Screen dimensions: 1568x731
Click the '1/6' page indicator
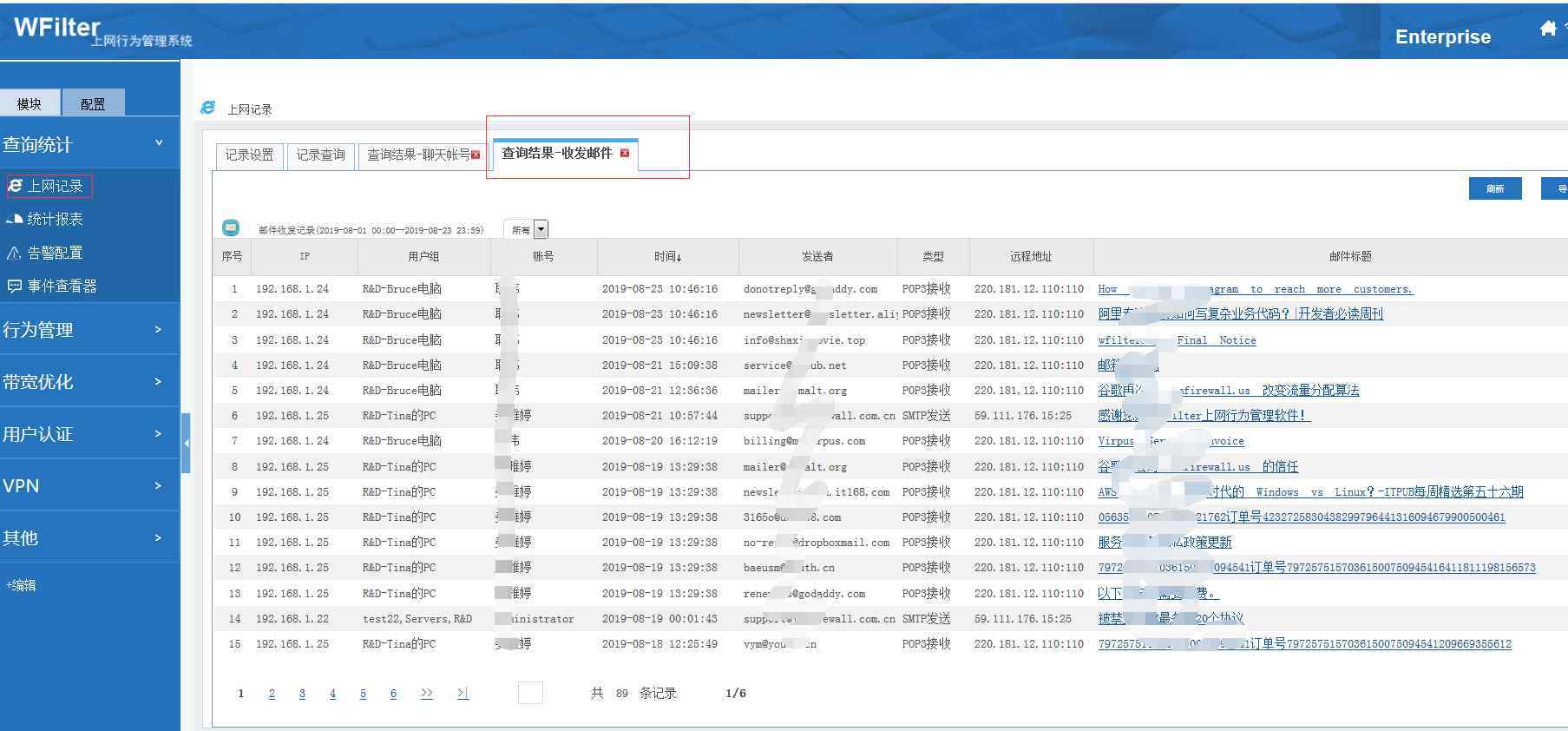[735, 693]
